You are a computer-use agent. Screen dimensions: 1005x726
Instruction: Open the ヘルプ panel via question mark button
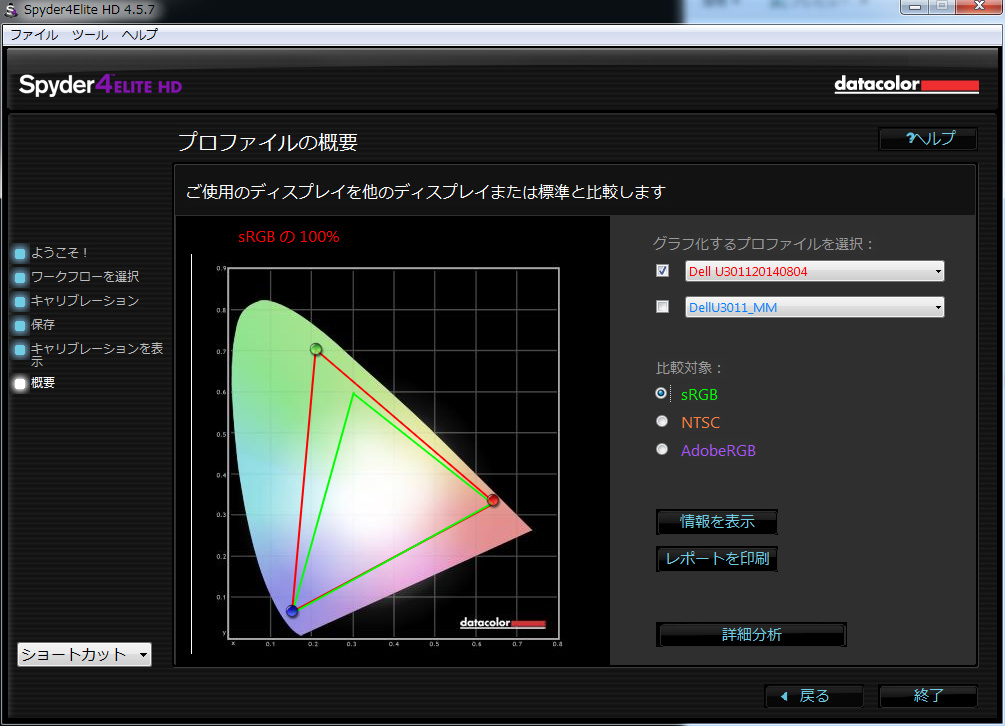pos(927,139)
